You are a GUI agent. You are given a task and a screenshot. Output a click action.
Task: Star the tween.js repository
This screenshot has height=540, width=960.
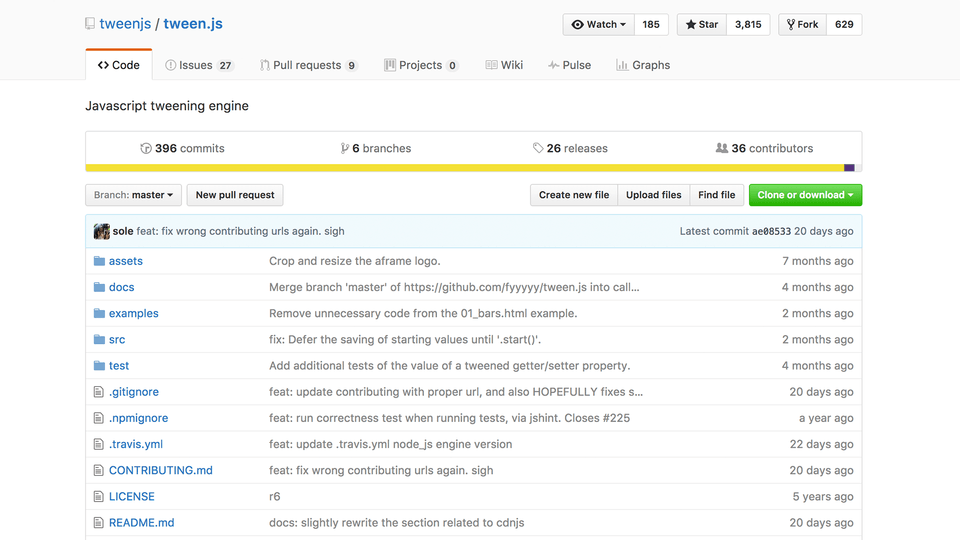702,24
